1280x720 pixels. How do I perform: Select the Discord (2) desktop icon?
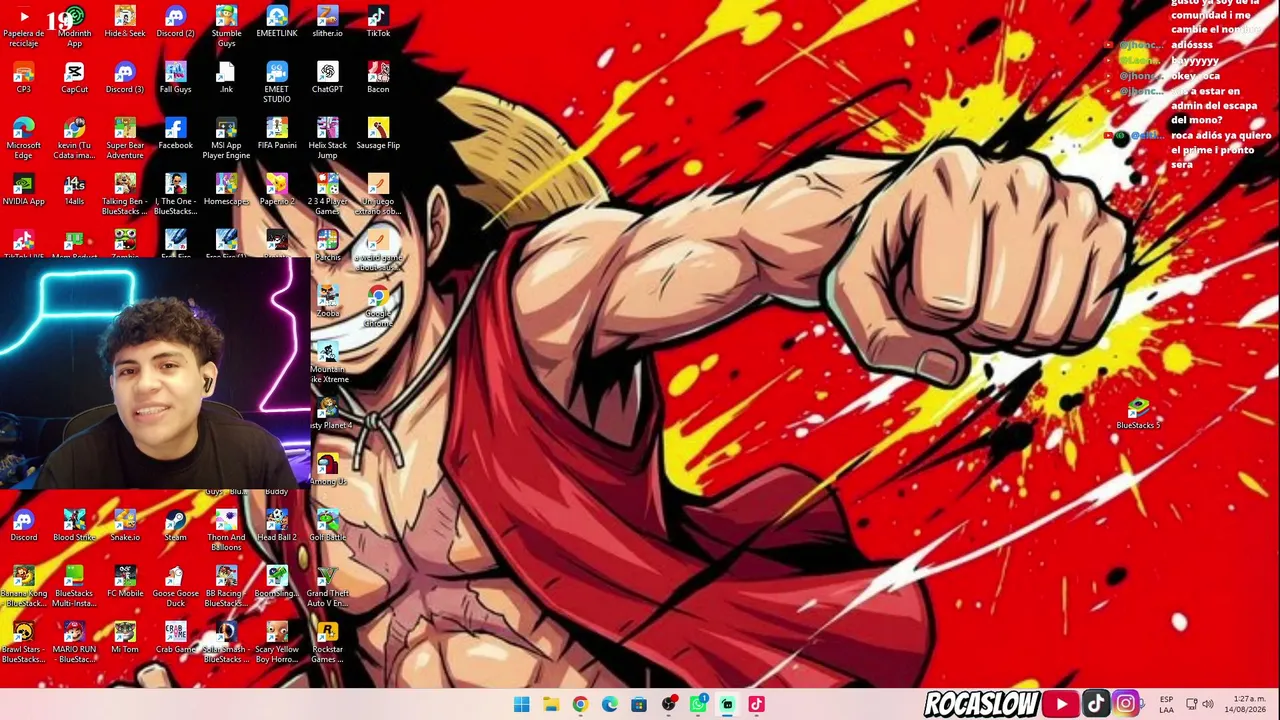click(x=175, y=22)
